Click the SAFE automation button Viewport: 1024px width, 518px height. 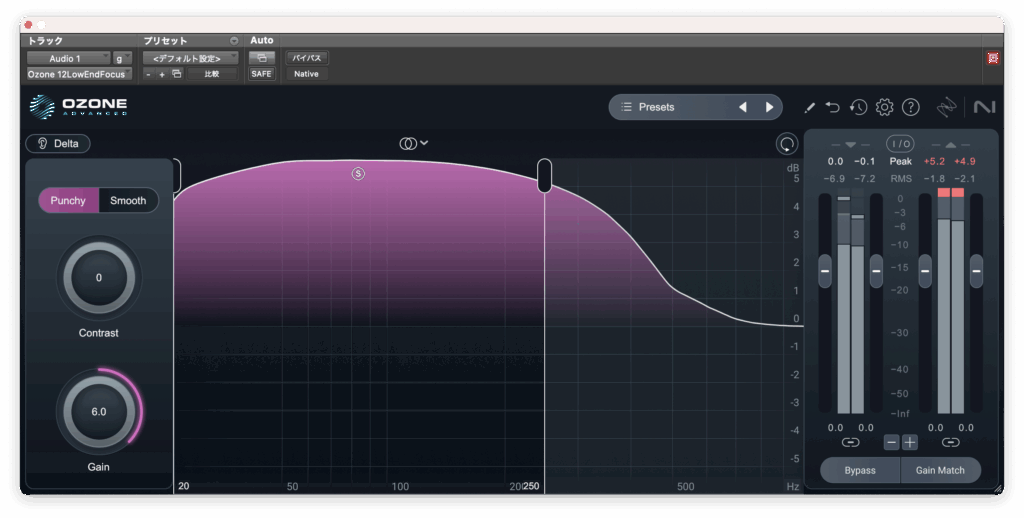pos(261,74)
